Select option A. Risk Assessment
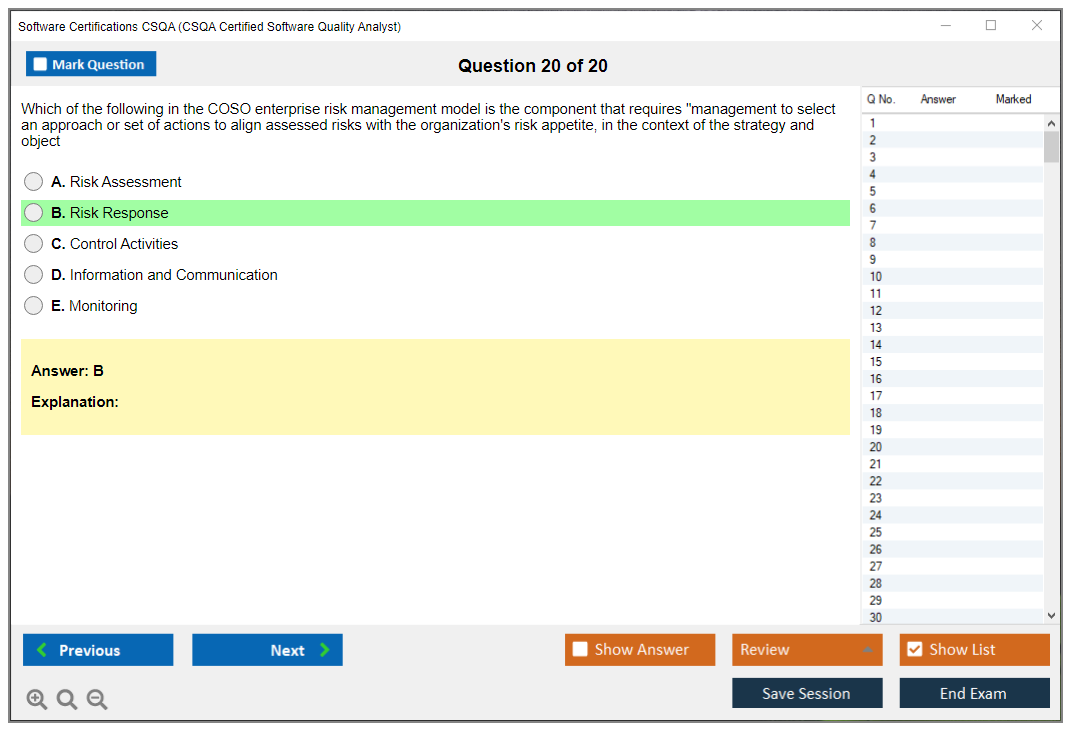 pyautogui.click(x=34, y=182)
